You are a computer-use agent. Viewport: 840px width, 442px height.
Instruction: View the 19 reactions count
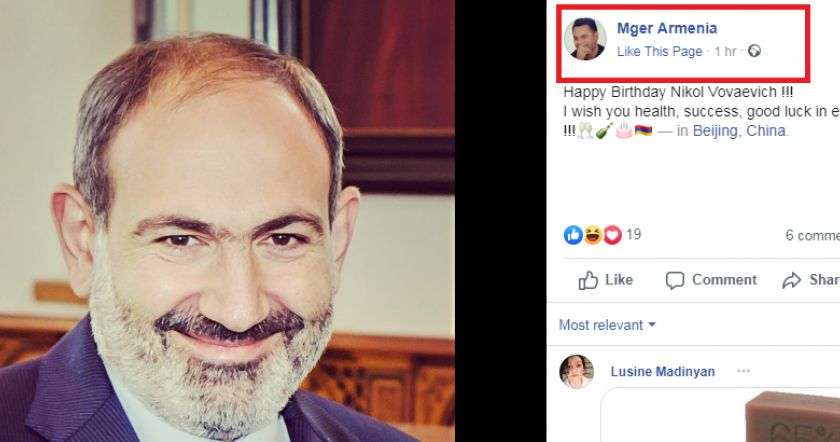click(x=634, y=235)
